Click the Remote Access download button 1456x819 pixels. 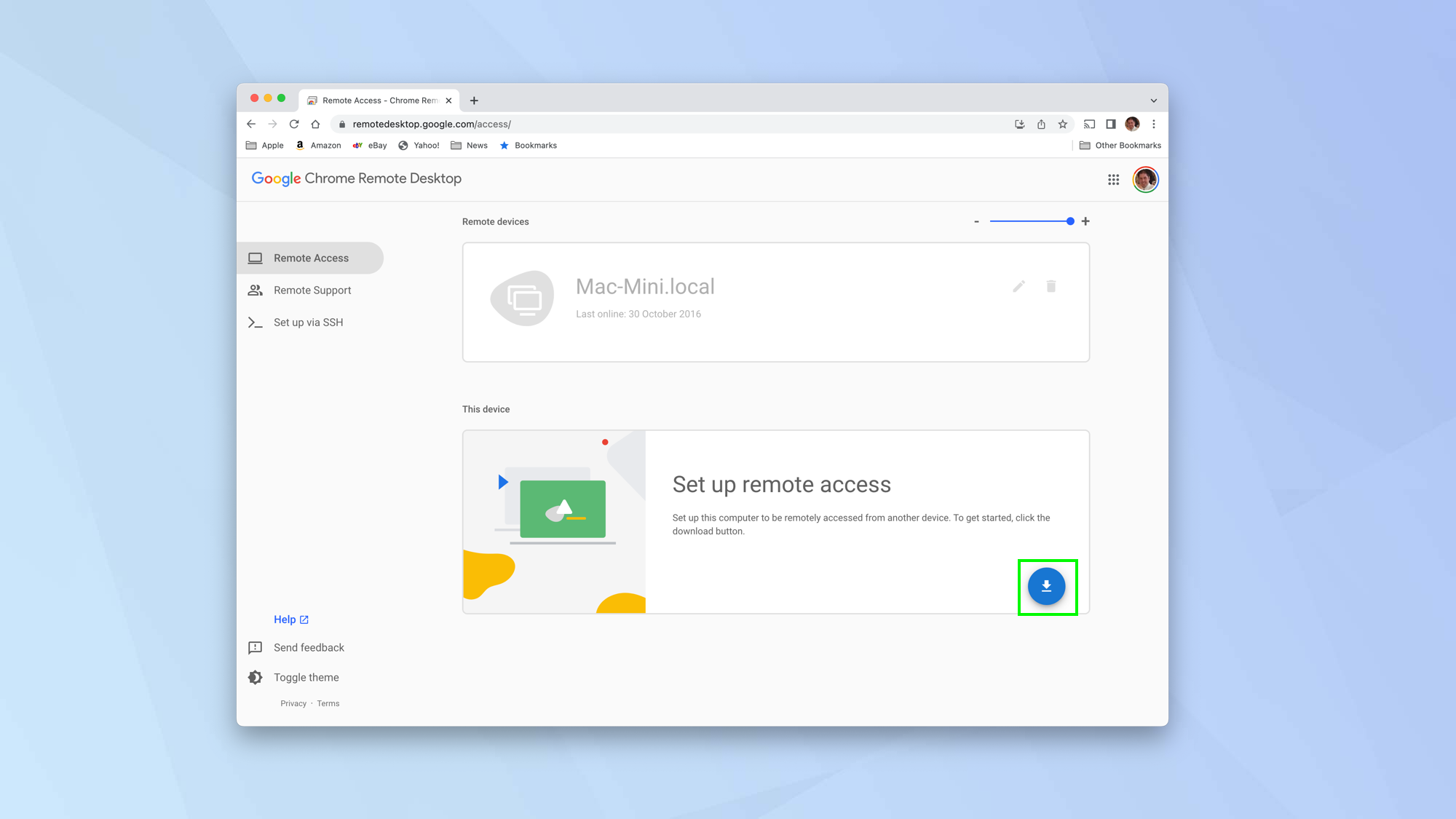pyautogui.click(x=1047, y=587)
